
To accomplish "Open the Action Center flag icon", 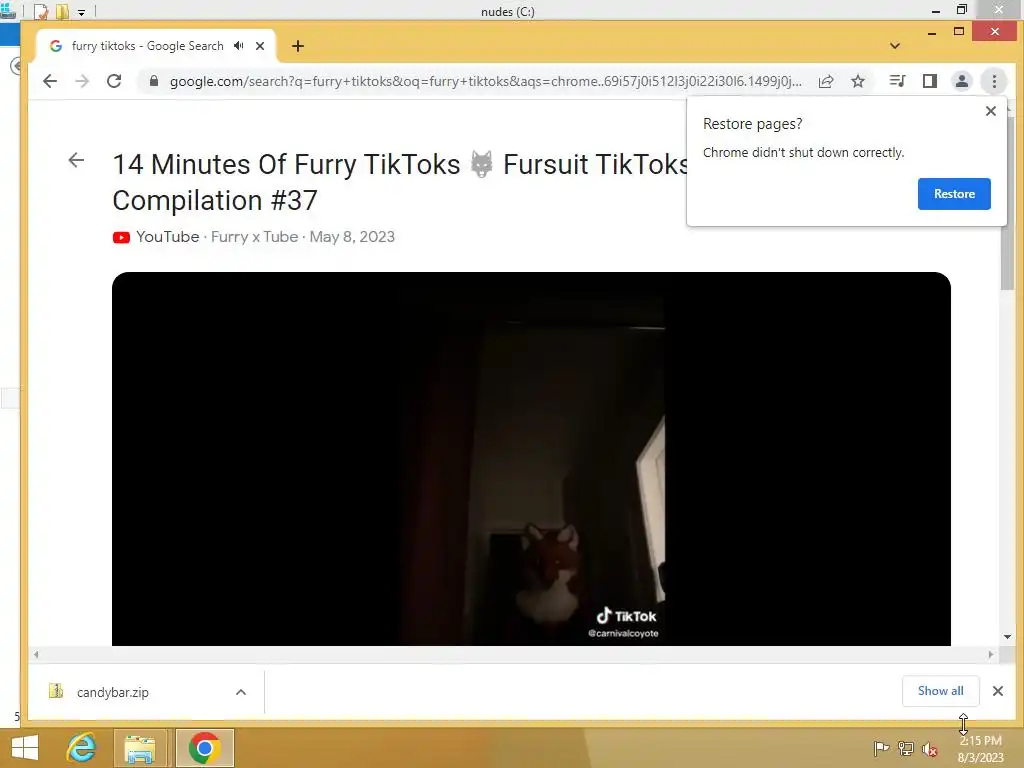I will 881,748.
